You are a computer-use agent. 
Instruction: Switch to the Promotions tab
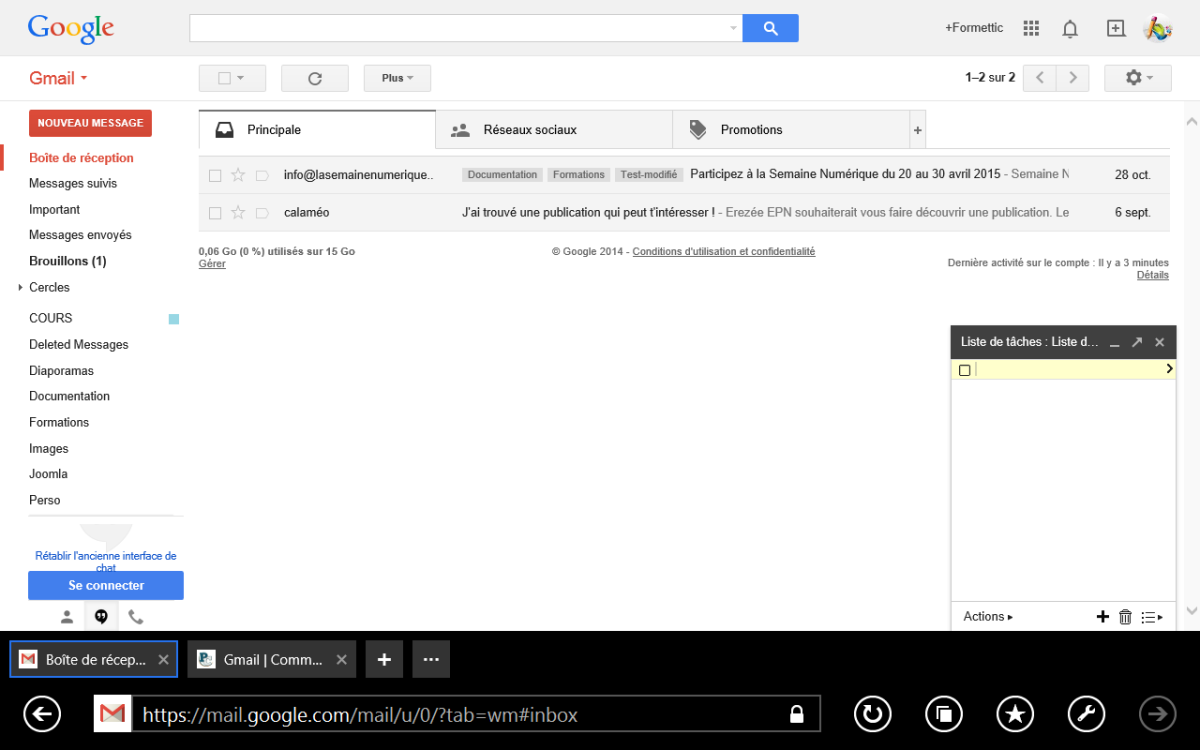pos(790,130)
